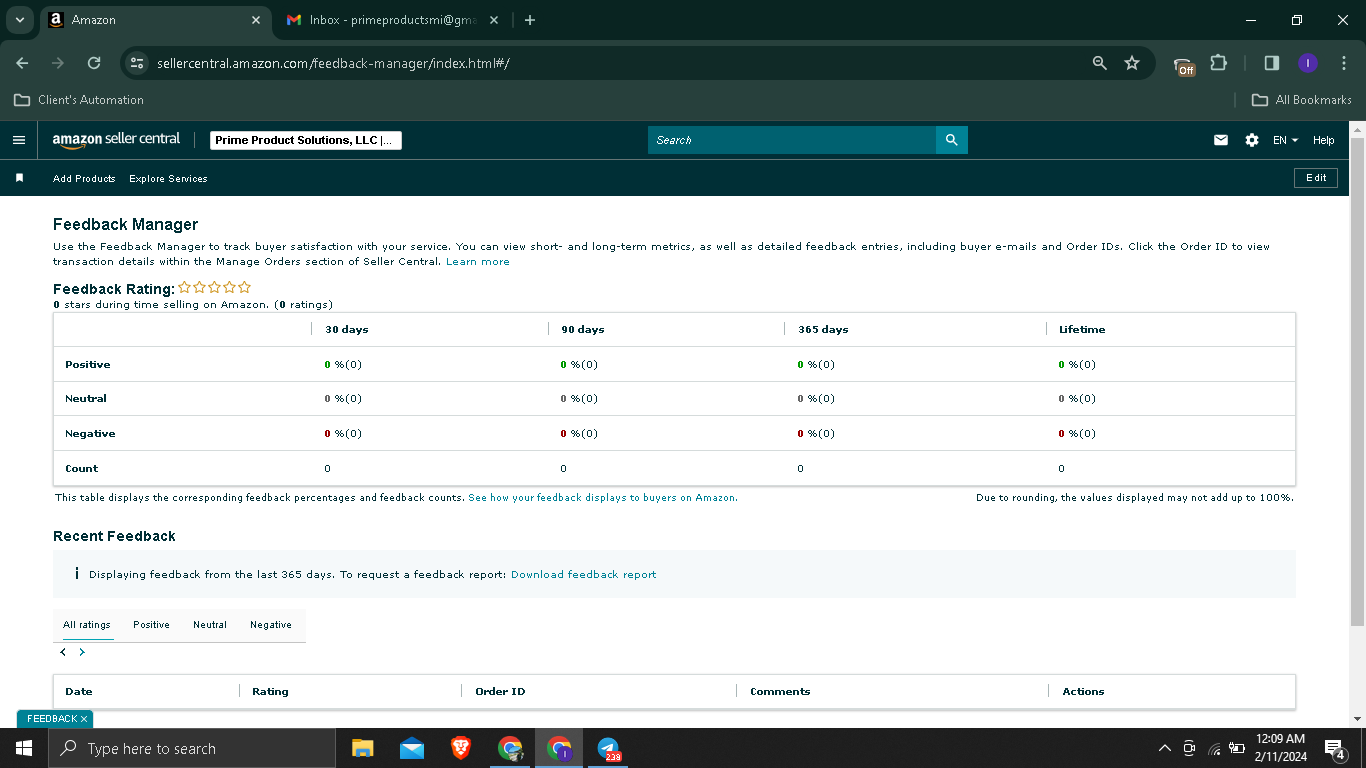Viewport: 1366px width, 768px height.
Task: Click the page vertical scrollbar
Action: [x=1357, y=380]
